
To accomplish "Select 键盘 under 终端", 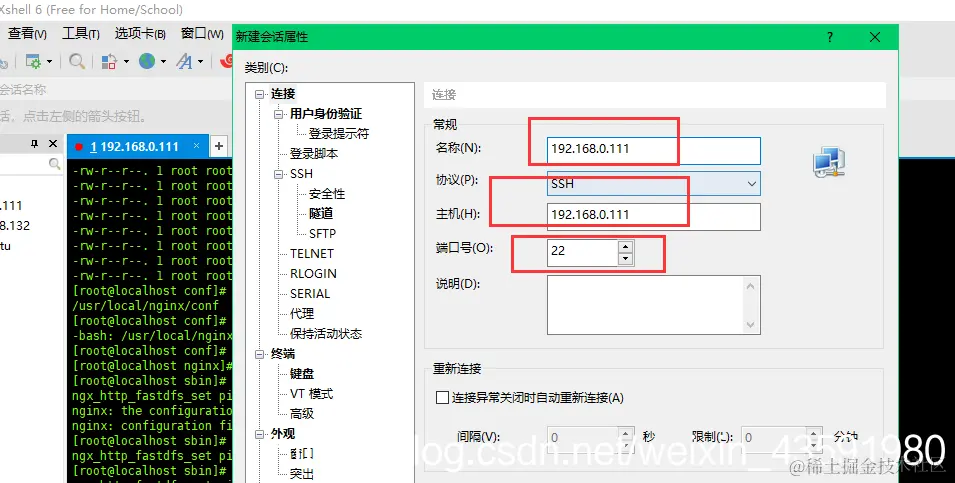I will tap(302, 374).
